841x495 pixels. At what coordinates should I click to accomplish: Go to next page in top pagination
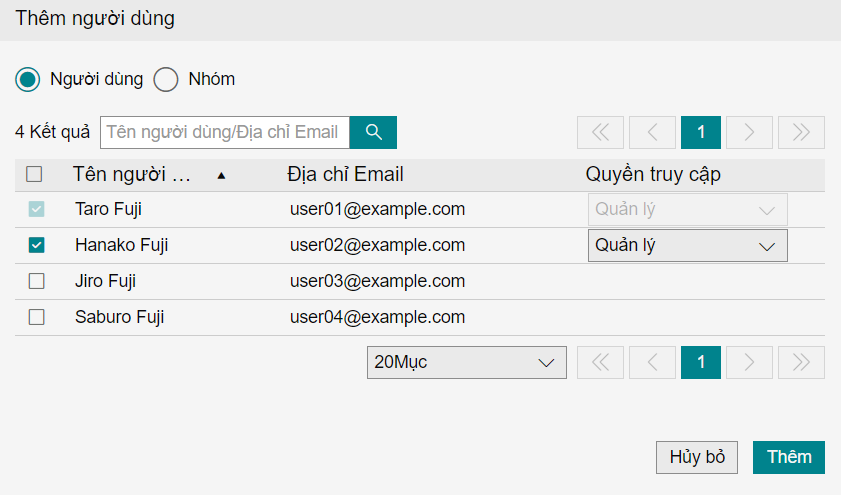pos(749,132)
